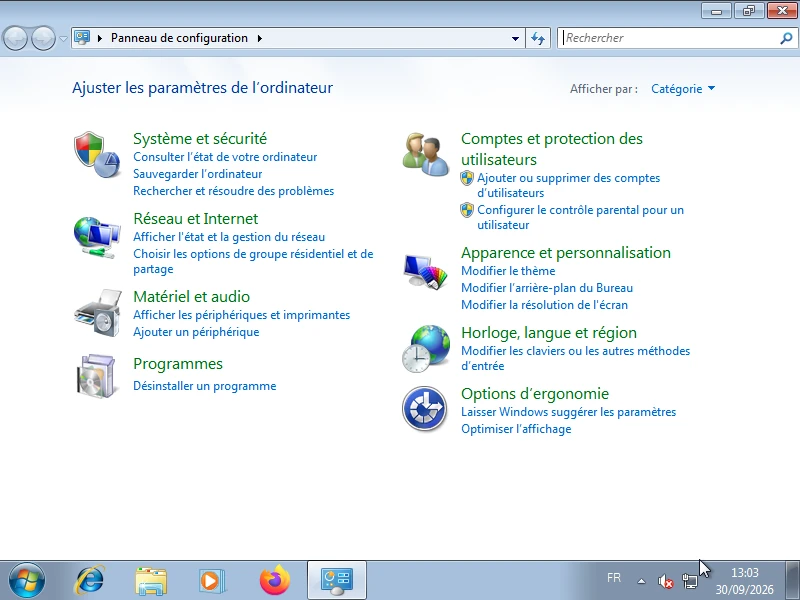Open Comptes et protection des utilisateurs
Viewport: 800px width, 600px height.
[552, 149]
